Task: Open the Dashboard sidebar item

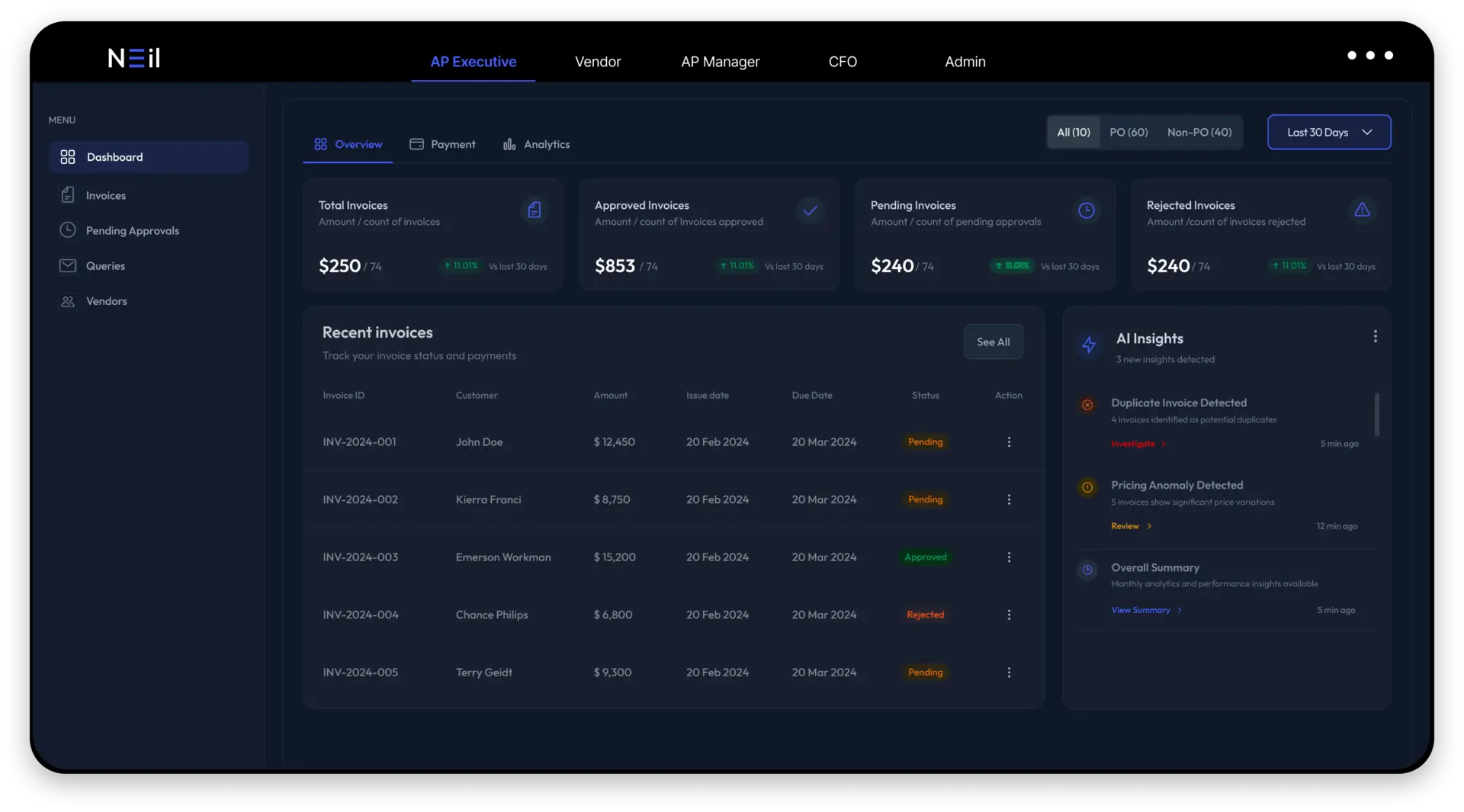Action: point(149,157)
